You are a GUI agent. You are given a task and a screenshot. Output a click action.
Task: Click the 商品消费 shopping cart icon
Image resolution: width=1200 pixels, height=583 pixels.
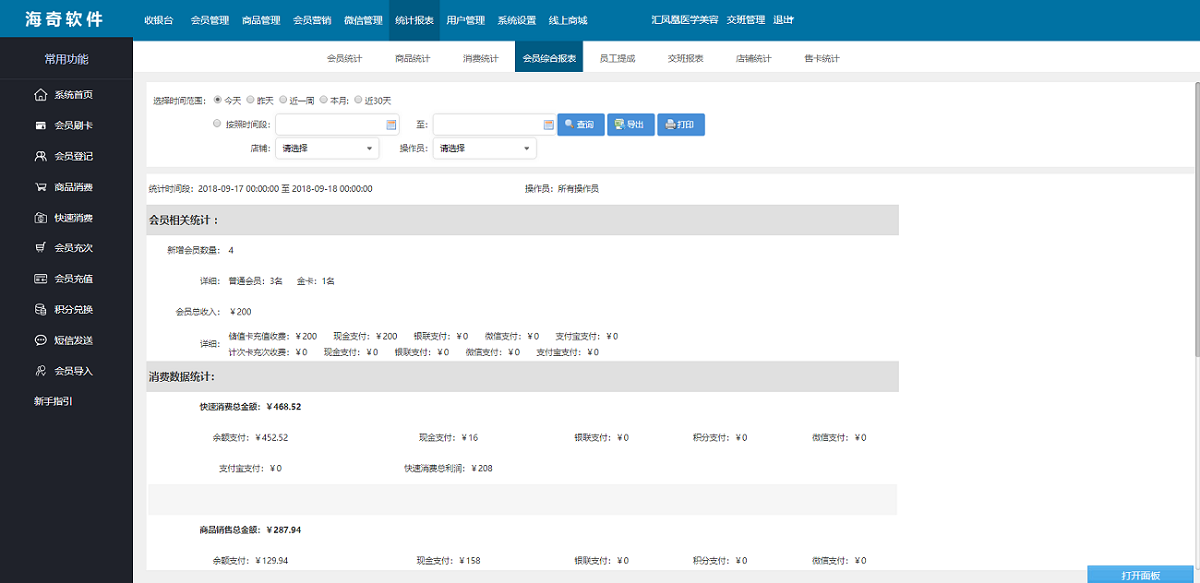pyautogui.click(x=40, y=187)
